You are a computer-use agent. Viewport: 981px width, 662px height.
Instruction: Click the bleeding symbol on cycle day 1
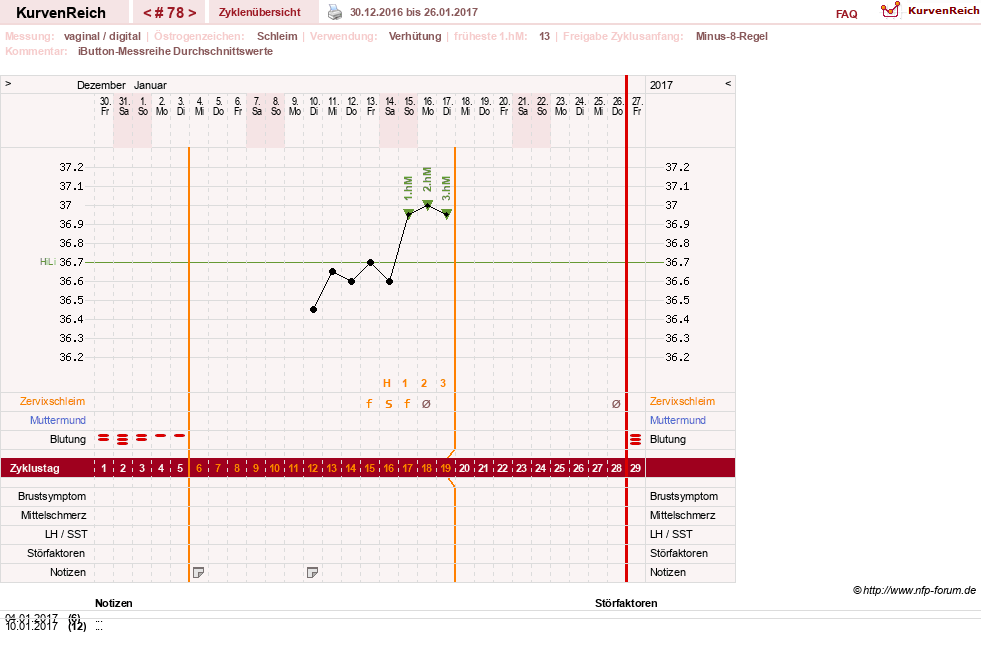click(104, 438)
